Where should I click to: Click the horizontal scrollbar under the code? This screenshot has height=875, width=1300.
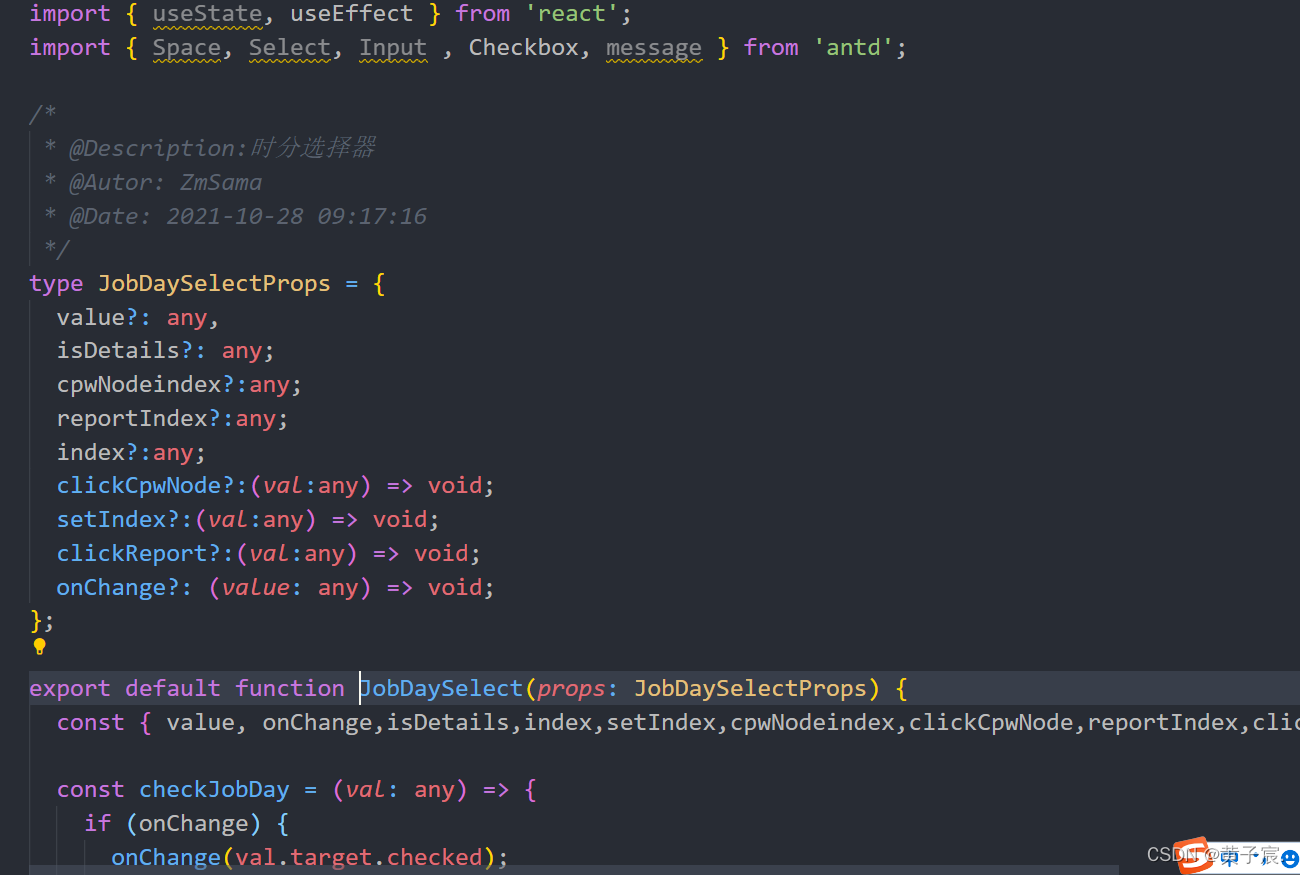tap(574, 869)
